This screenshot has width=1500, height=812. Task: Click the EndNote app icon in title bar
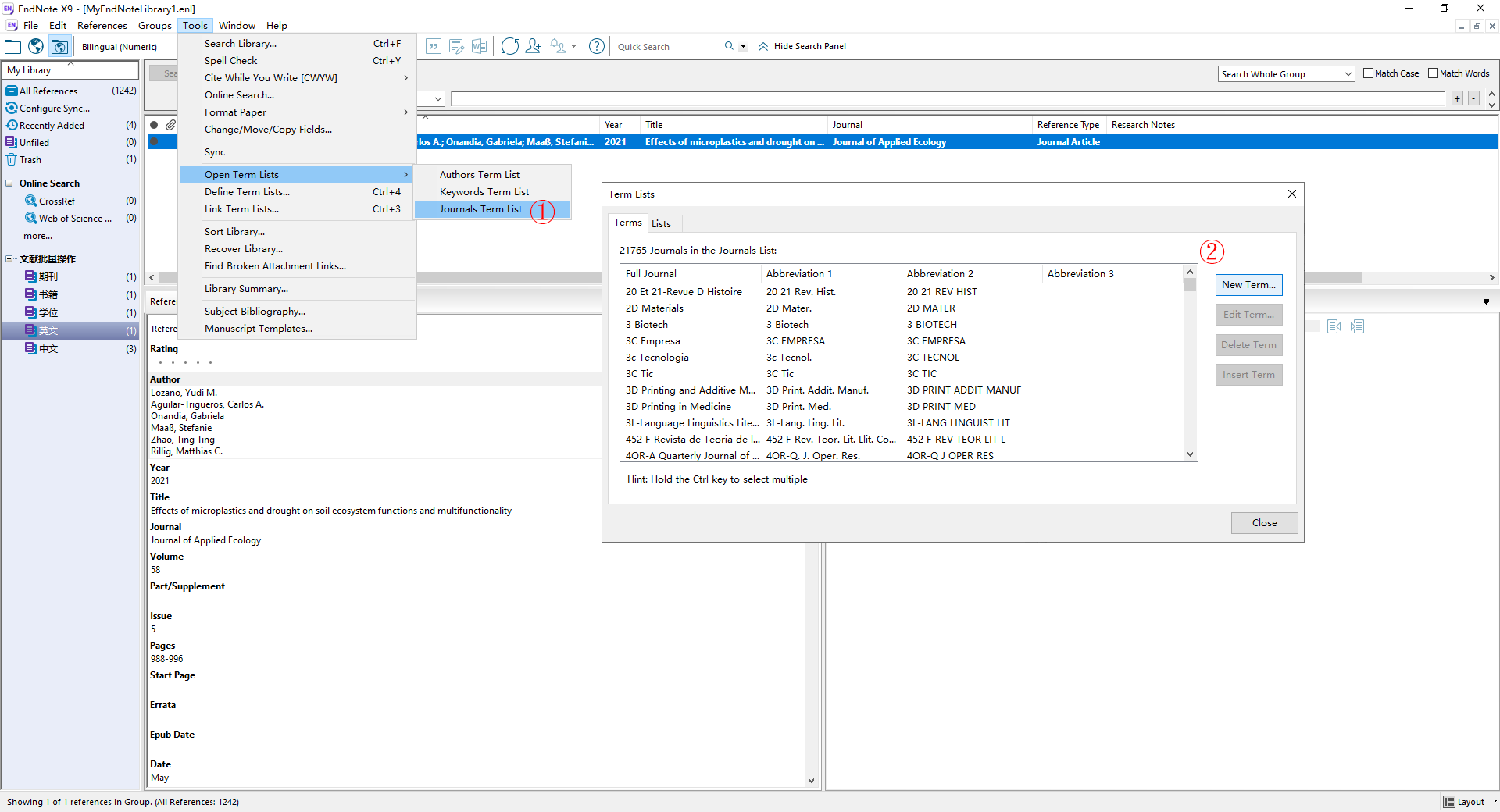click(9, 9)
